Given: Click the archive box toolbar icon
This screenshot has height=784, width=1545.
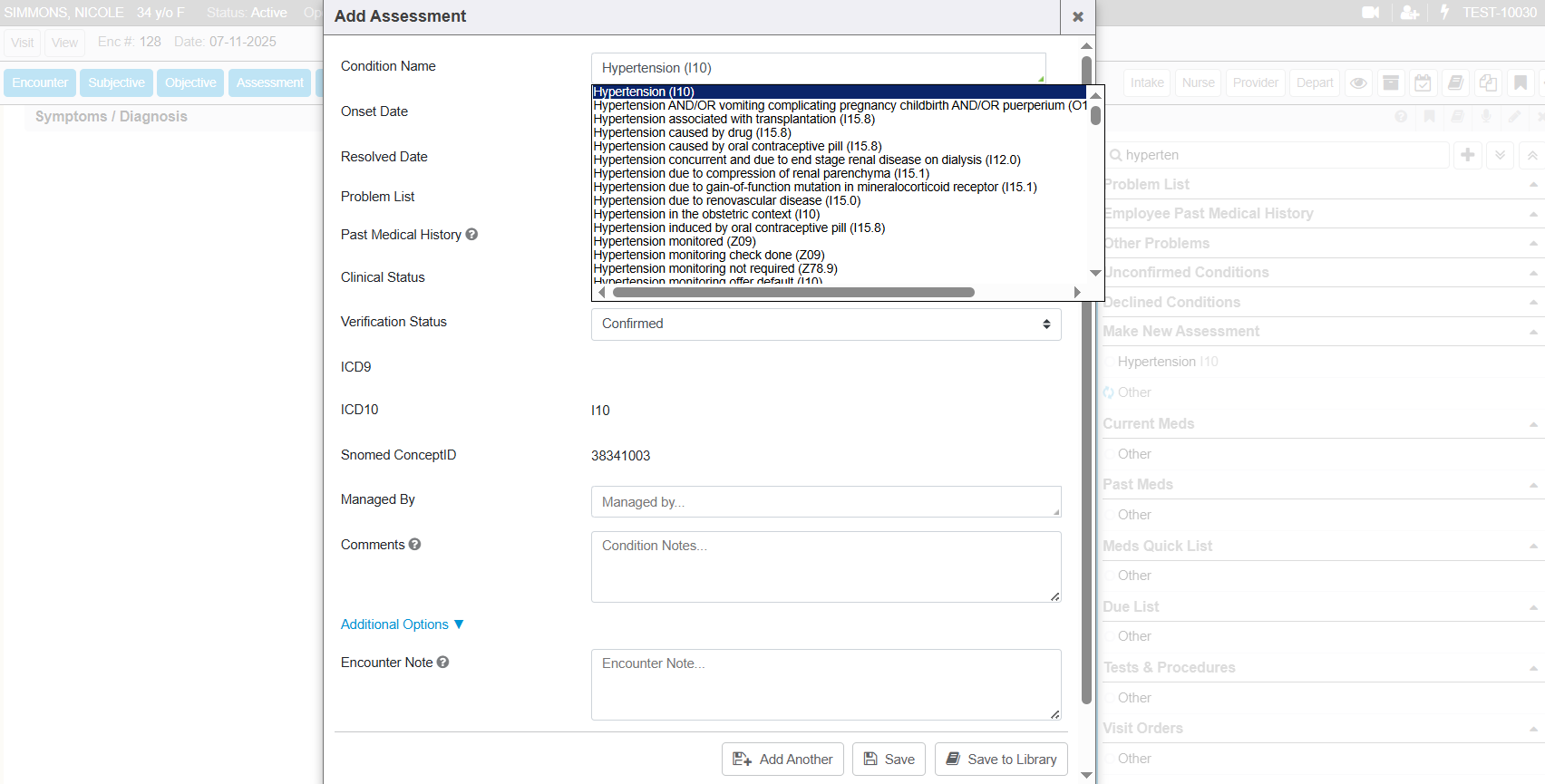Looking at the screenshot, I should coord(1390,82).
